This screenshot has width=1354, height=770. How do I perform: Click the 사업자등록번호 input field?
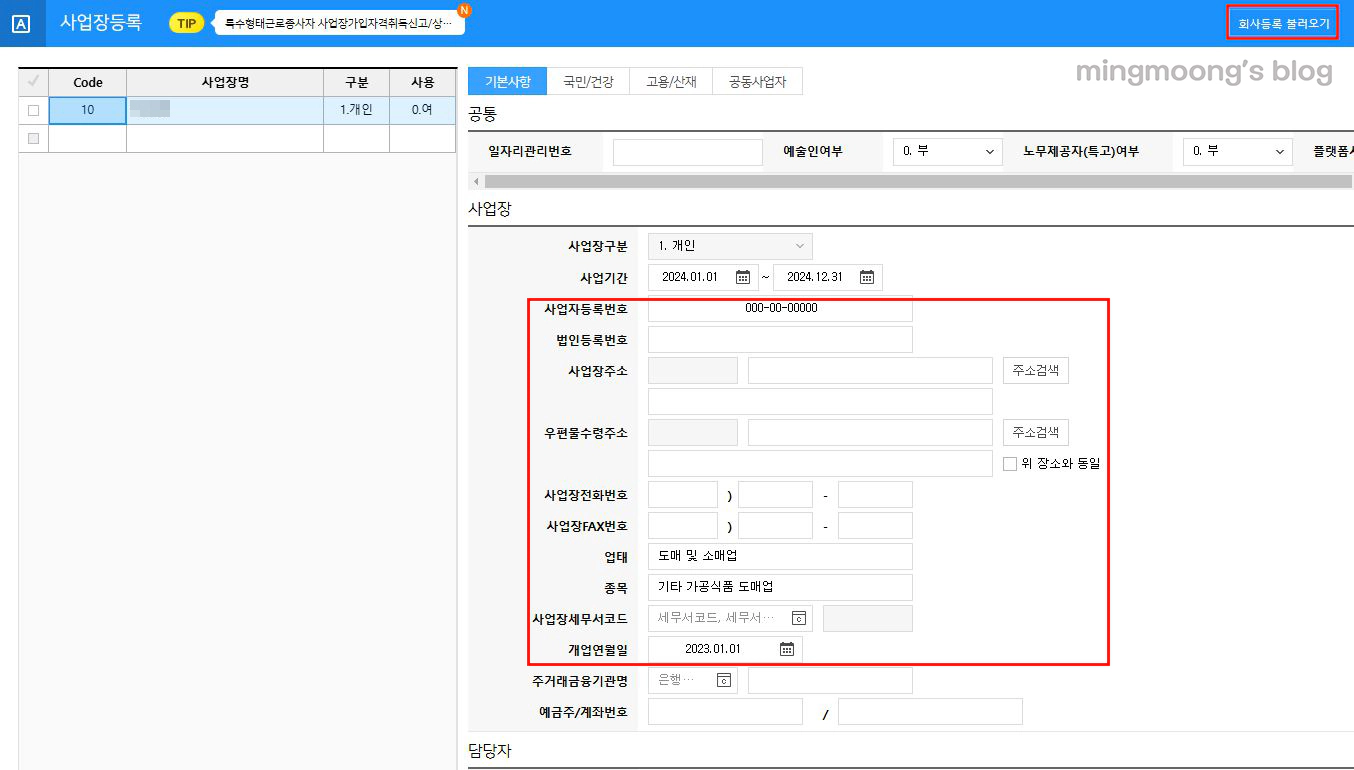point(780,308)
